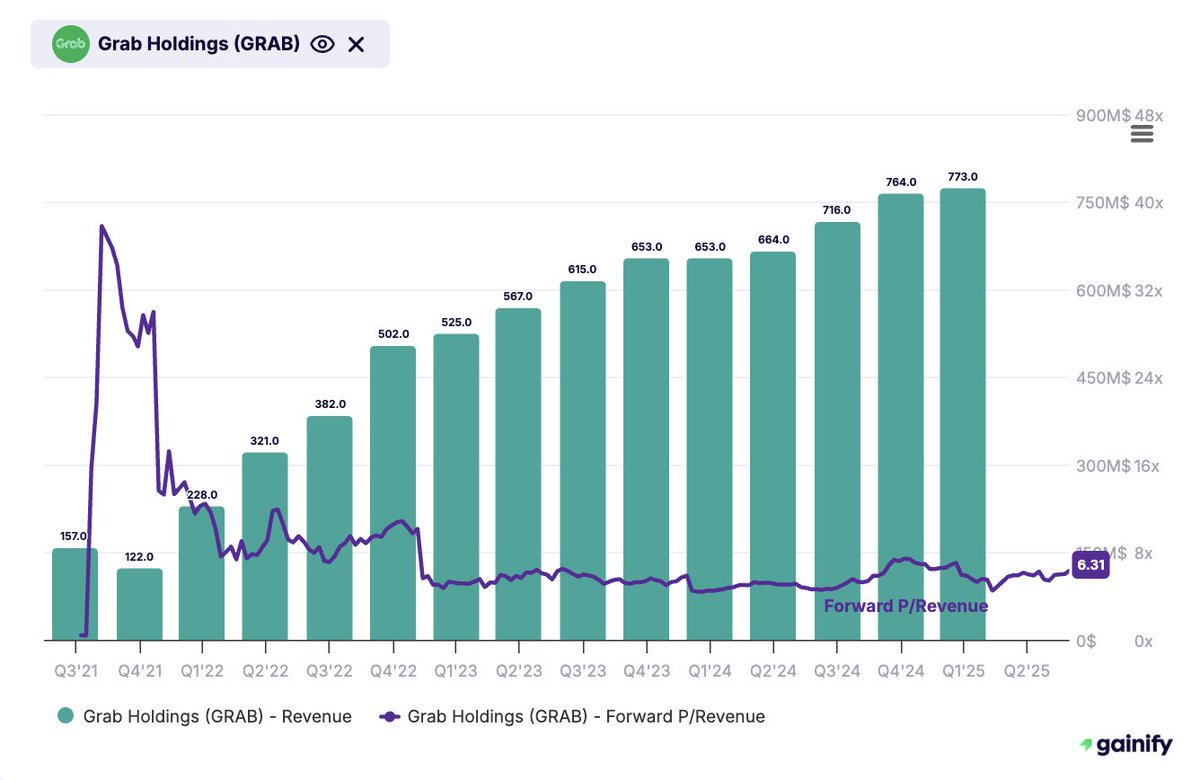Image resolution: width=1200 pixels, height=780 pixels.
Task: Click the teal Revenue legend dot
Action: coord(66,716)
